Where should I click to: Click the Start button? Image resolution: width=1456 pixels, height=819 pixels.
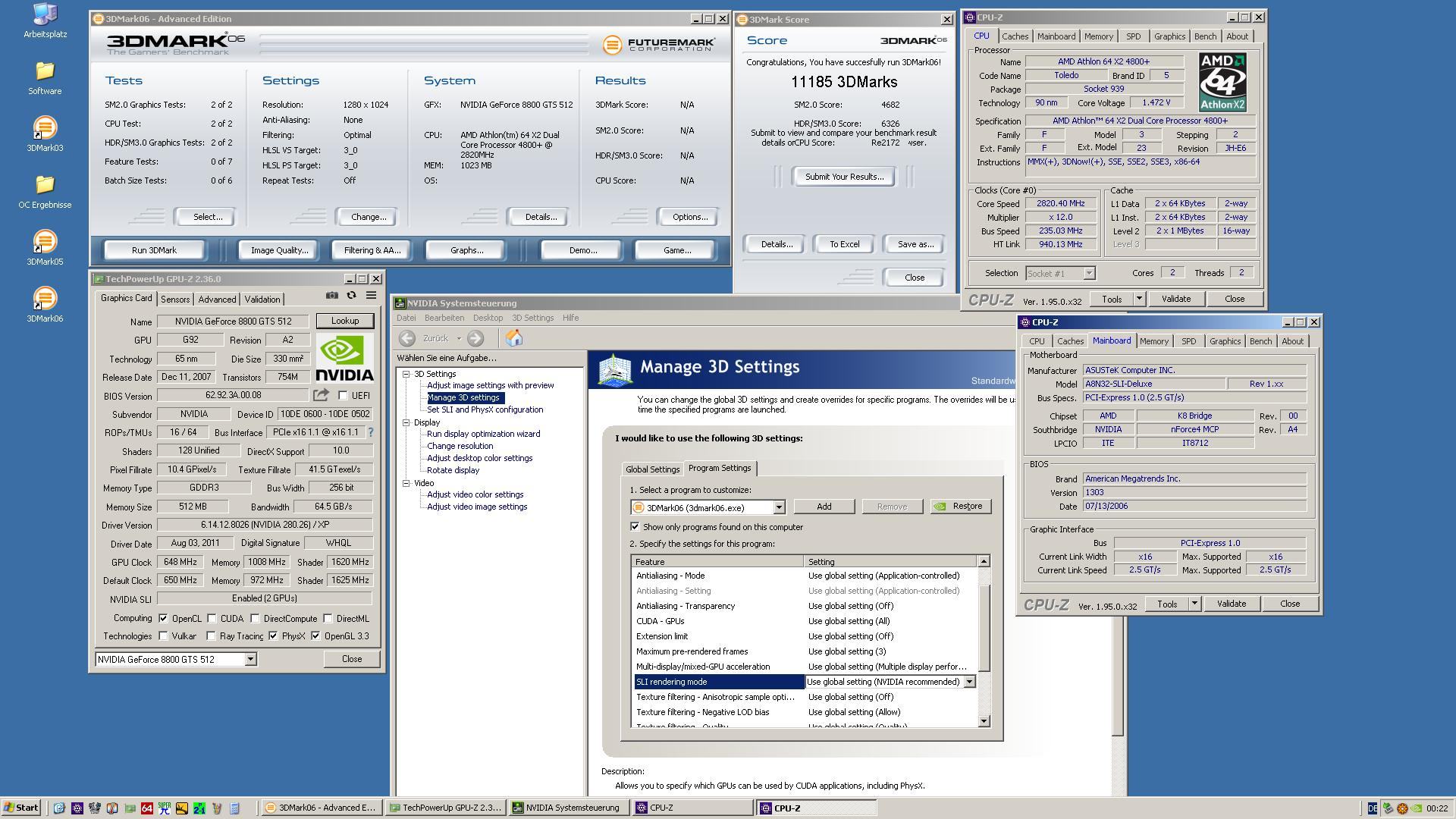[21, 808]
